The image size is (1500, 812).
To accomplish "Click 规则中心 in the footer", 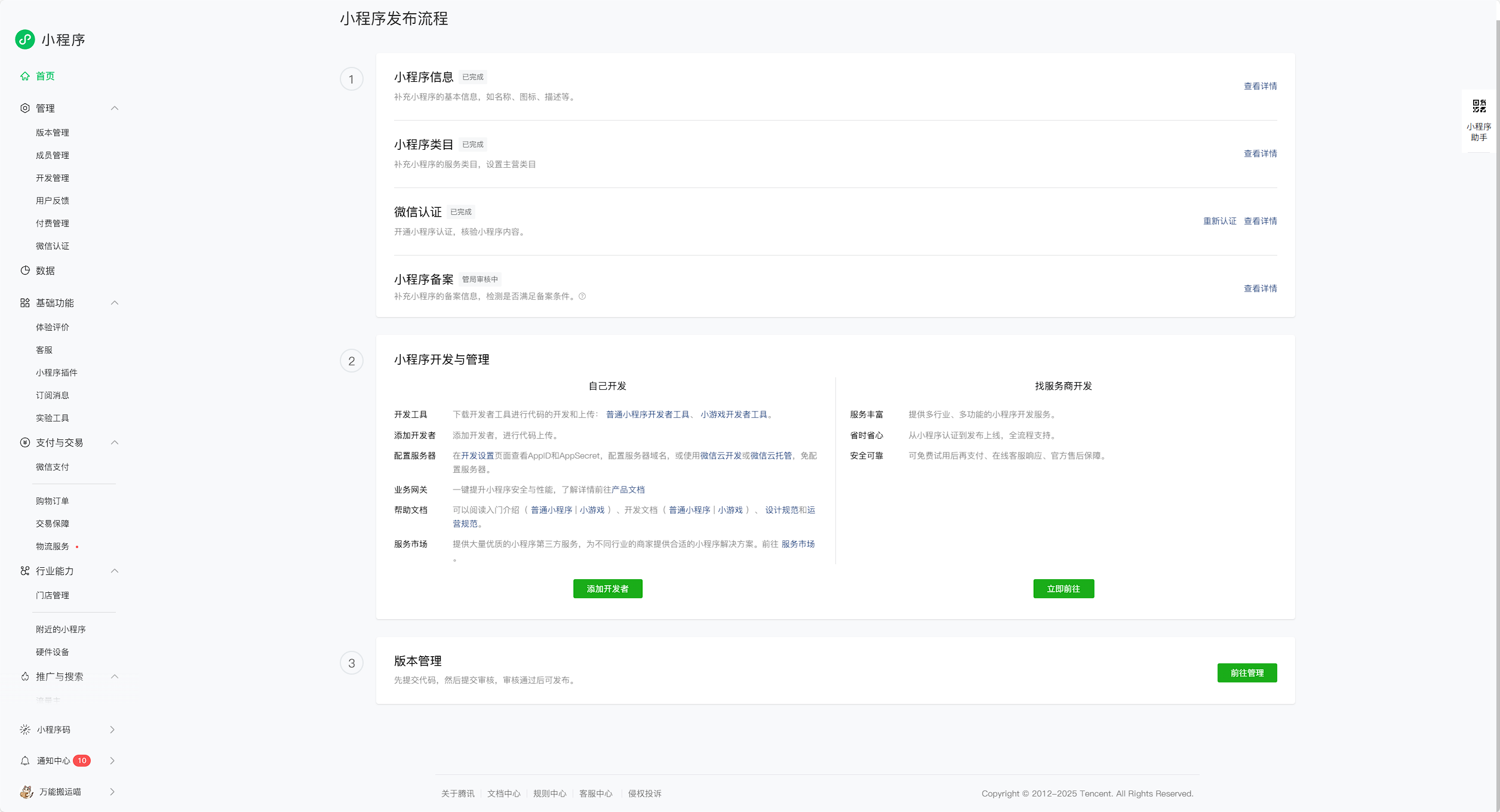I will click(550, 793).
